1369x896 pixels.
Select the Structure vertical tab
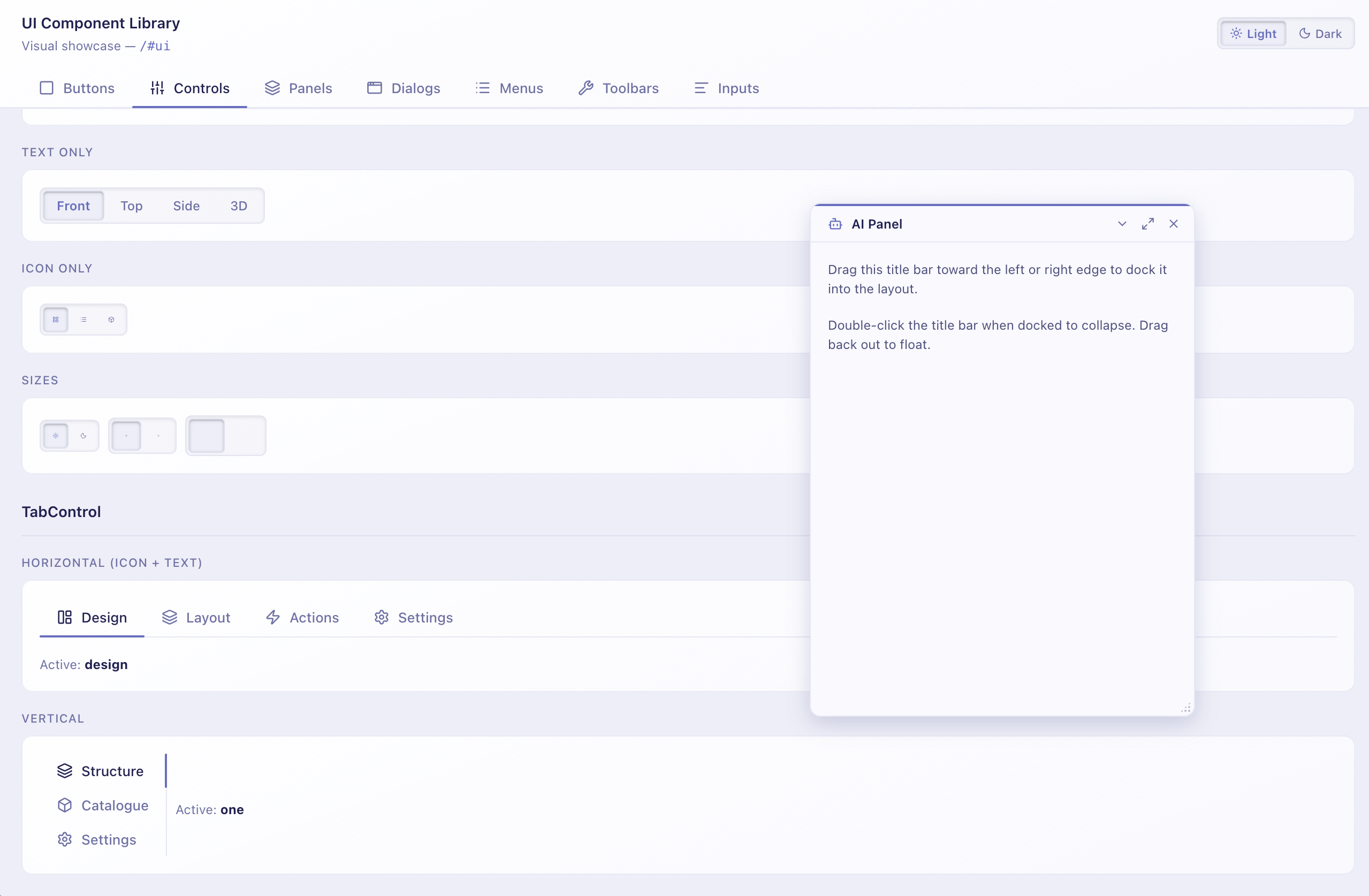pos(102,771)
